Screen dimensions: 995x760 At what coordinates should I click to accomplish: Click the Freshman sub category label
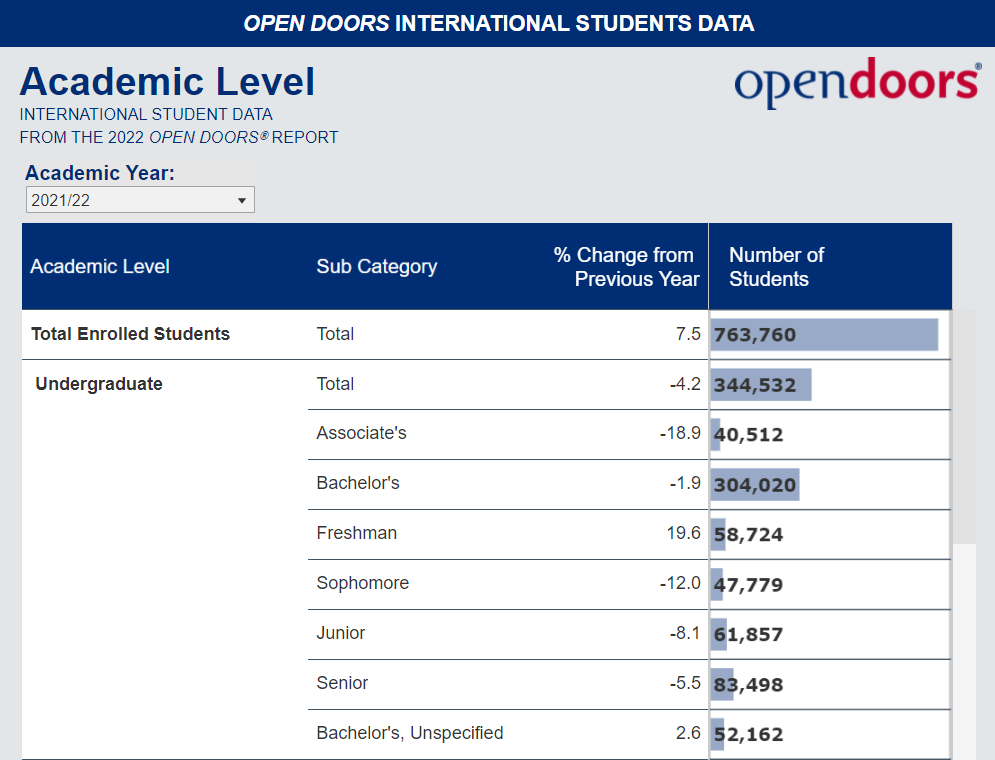[x=357, y=533]
